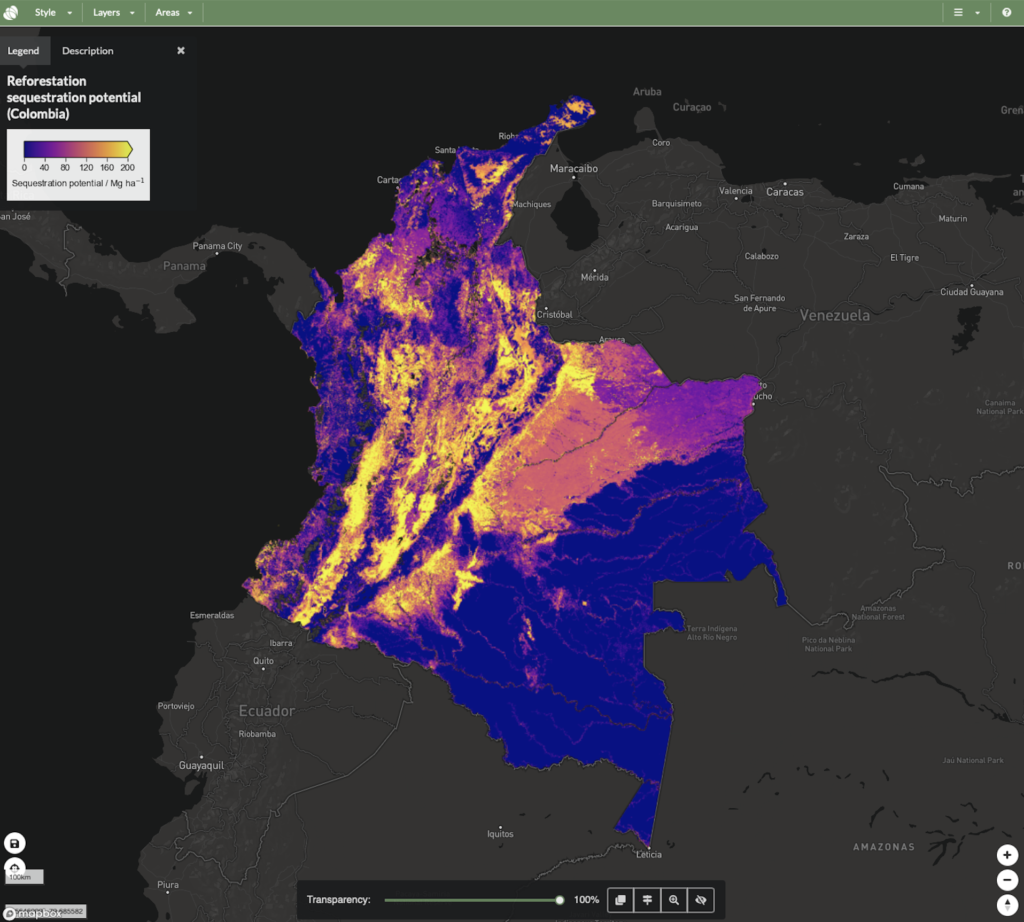Reset map bearing with the compass button

click(x=1008, y=905)
